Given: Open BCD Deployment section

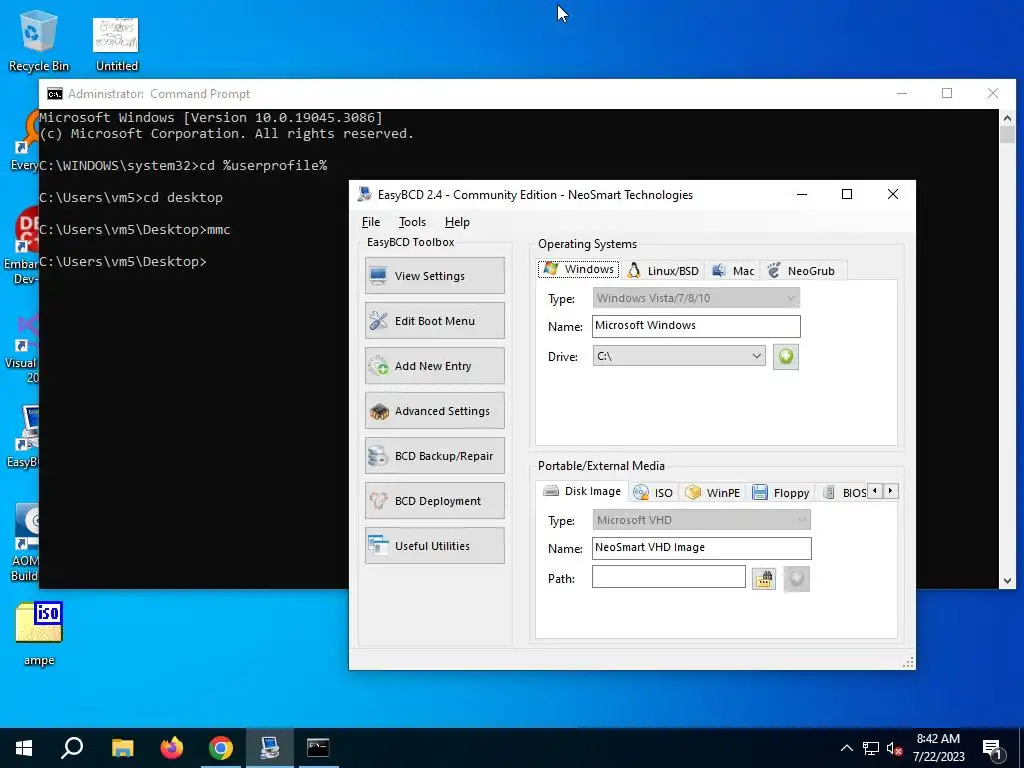Looking at the screenshot, I should point(434,501).
